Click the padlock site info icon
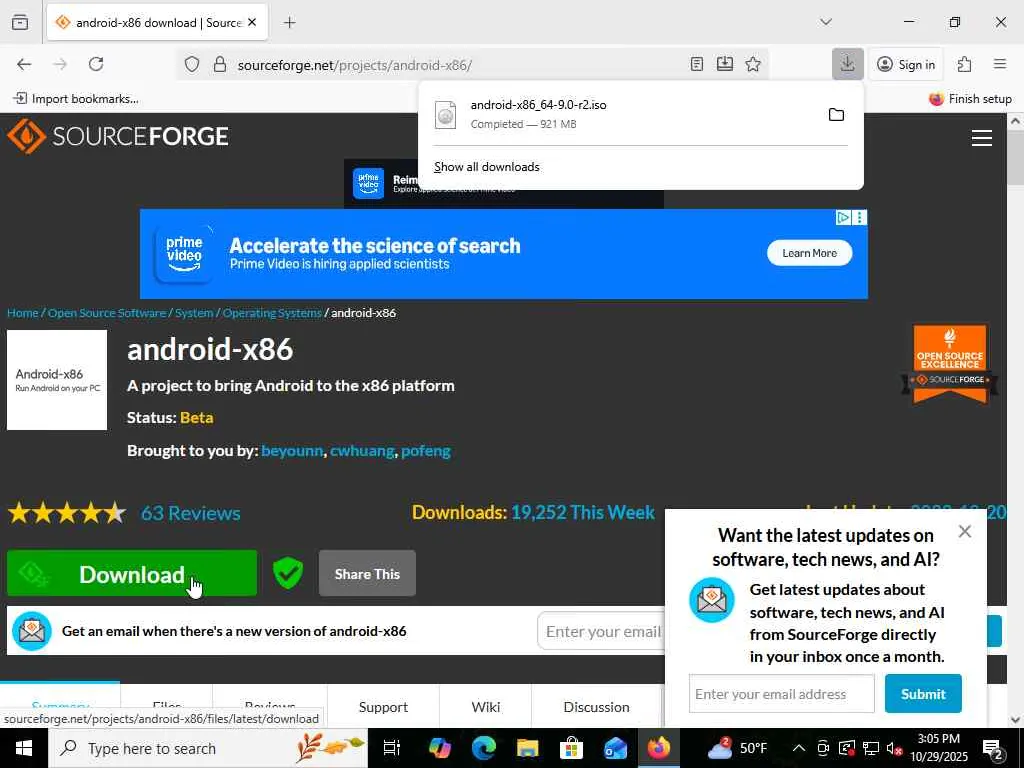 (x=220, y=64)
